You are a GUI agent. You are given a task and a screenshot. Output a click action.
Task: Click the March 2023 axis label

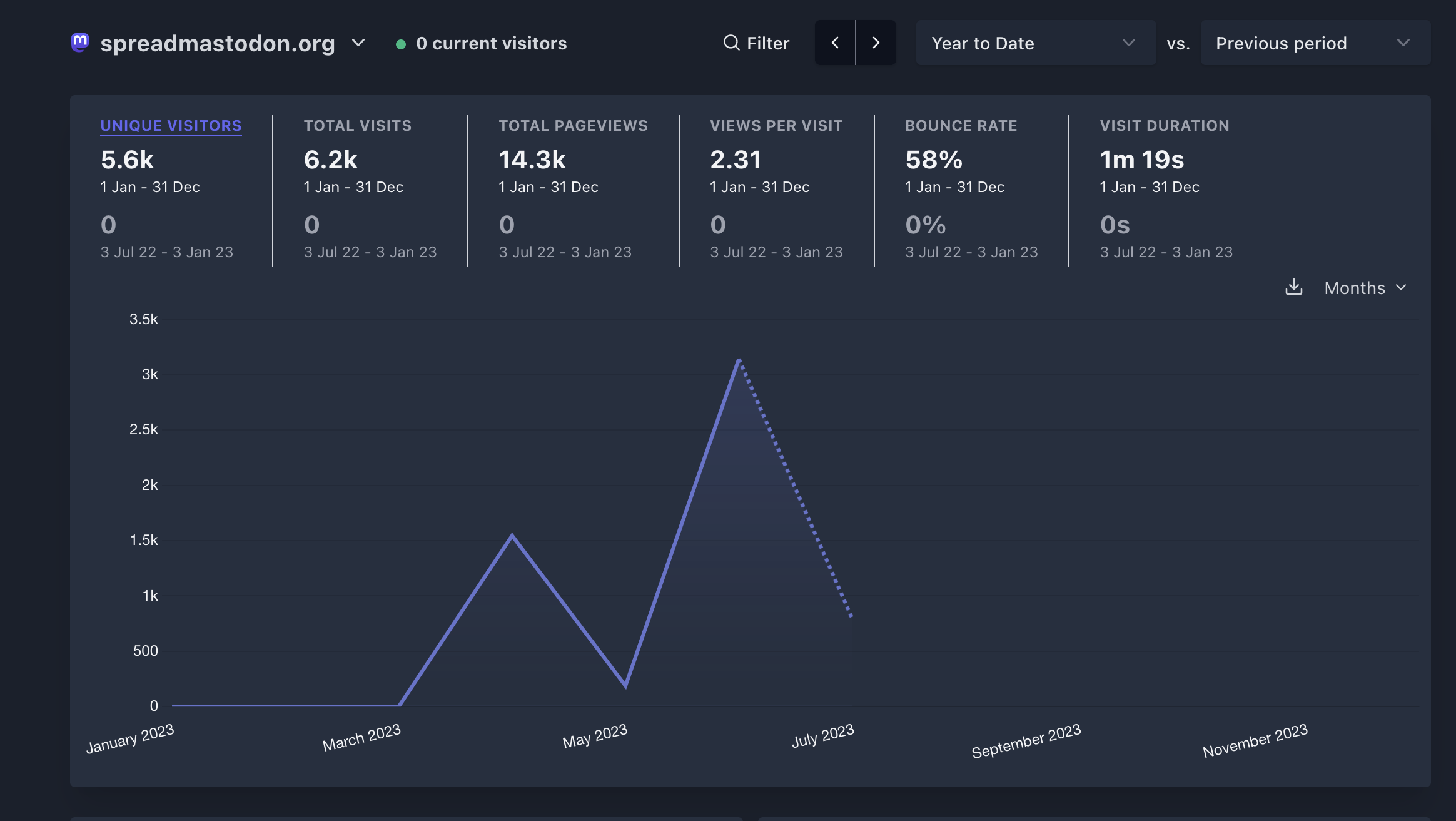361,737
